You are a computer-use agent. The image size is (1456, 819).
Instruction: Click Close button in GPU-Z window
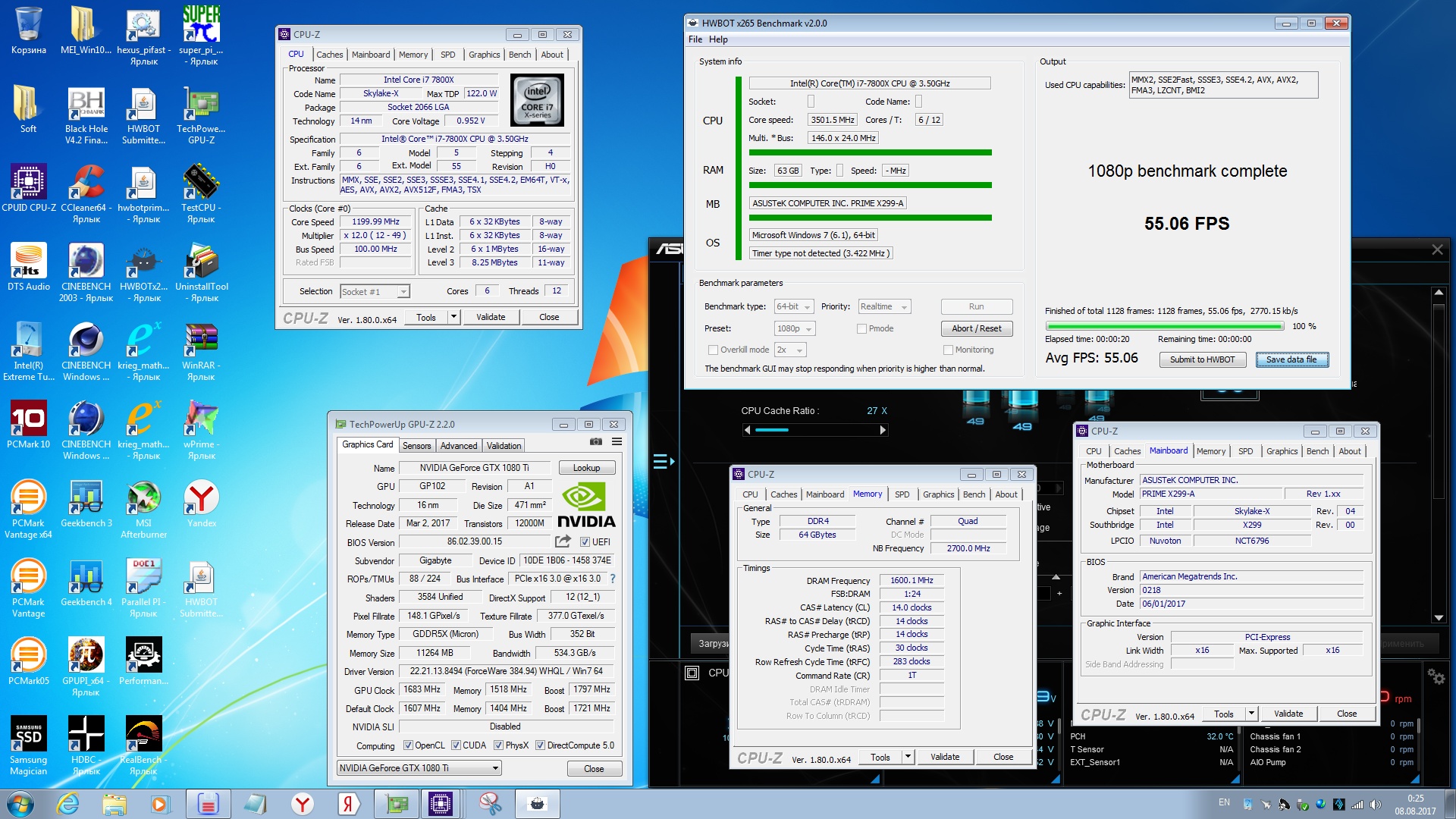[594, 768]
